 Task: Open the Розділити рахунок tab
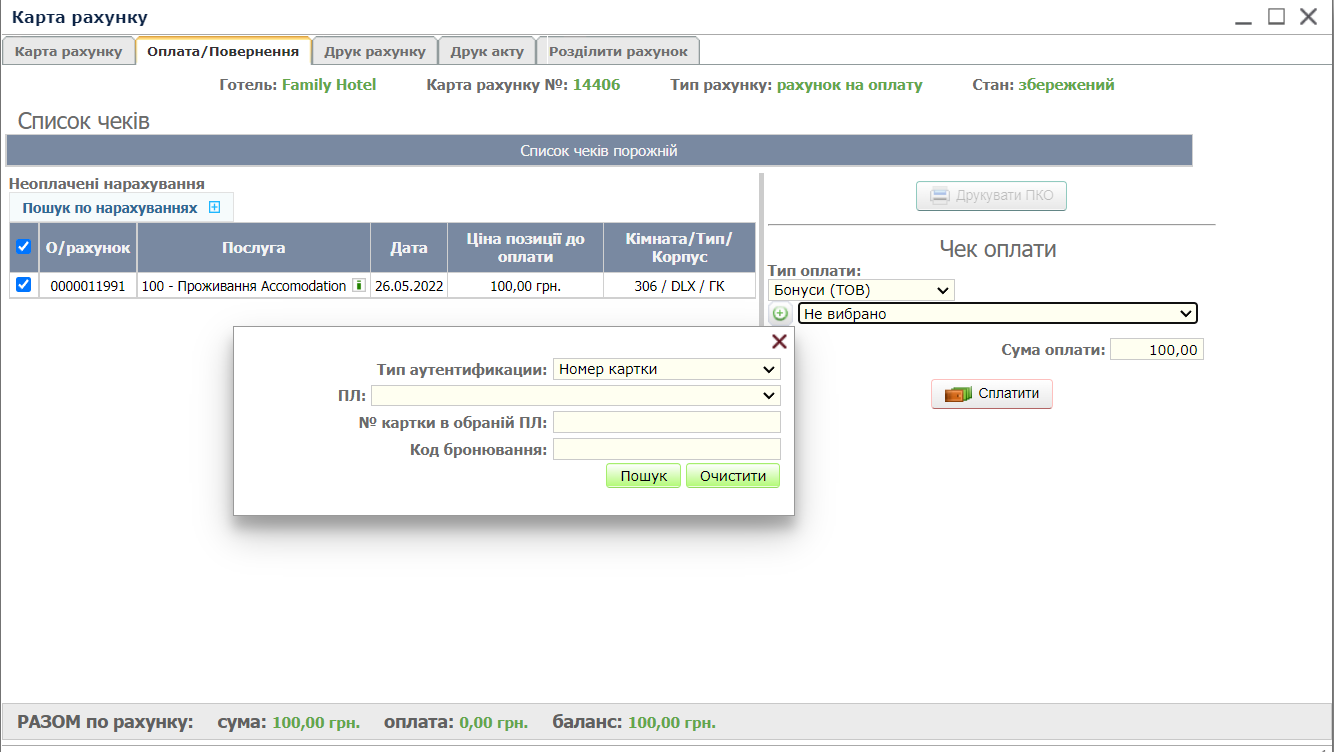[618, 51]
